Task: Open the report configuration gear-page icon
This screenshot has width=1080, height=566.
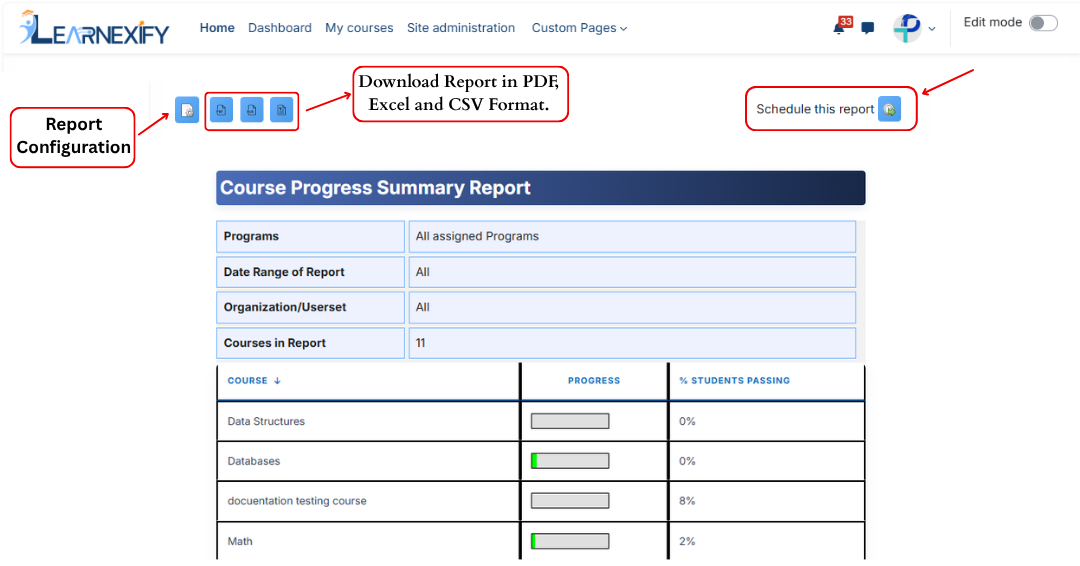Action: (x=187, y=110)
